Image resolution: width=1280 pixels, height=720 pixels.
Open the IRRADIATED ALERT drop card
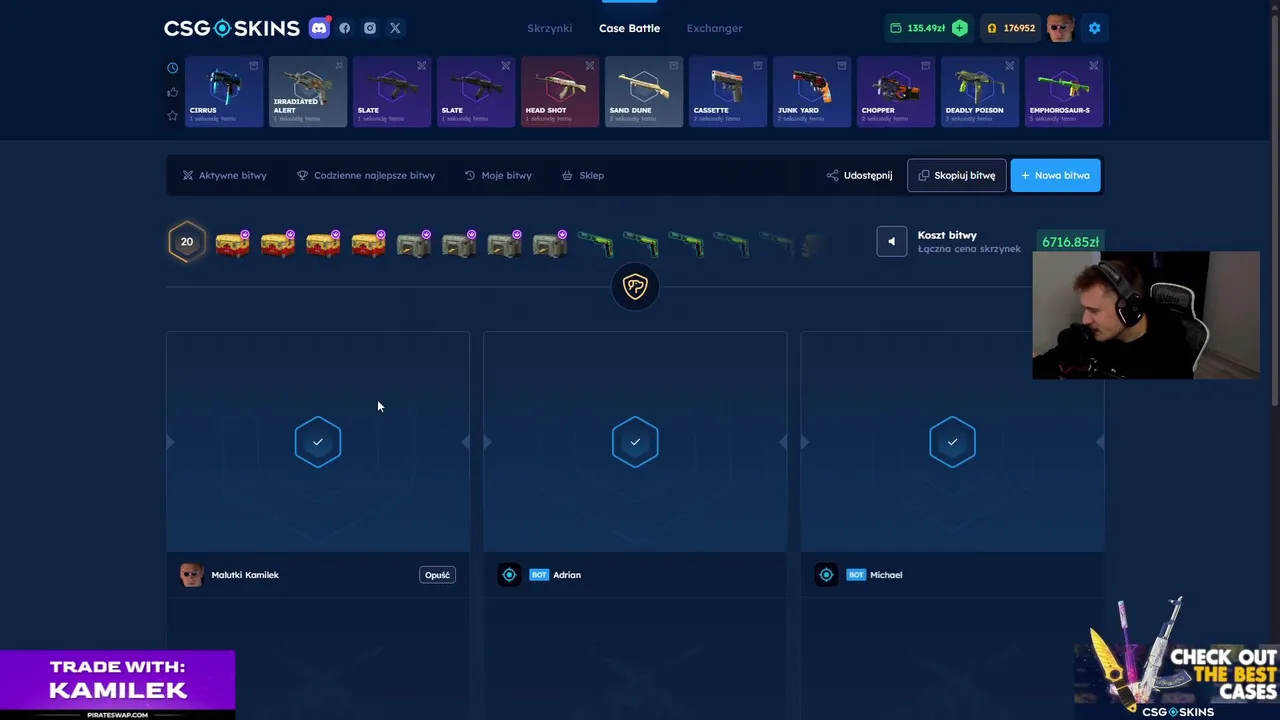[x=308, y=92]
